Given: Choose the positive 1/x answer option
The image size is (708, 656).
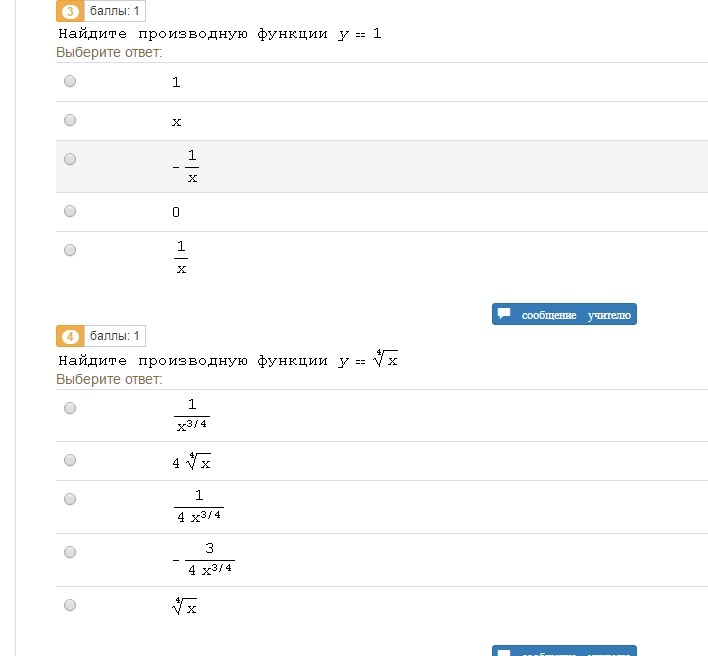Looking at the screenshot, I should (x=70, y=250).
